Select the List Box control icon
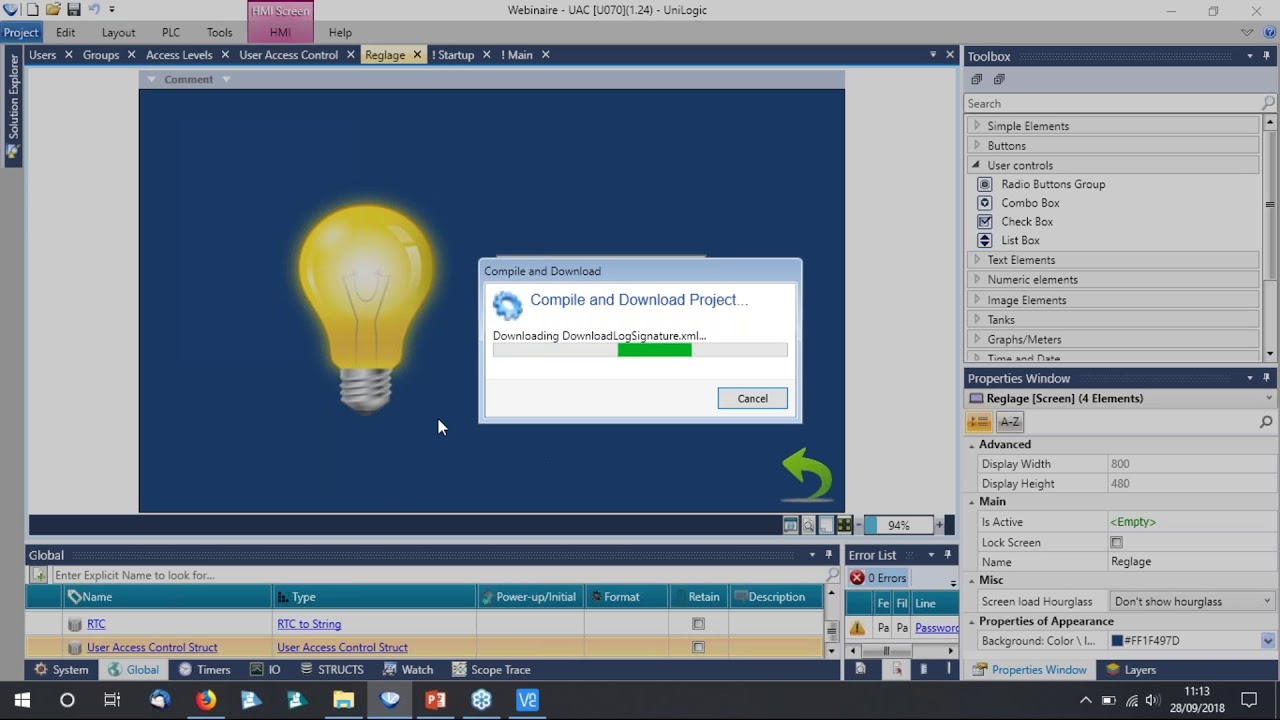 [x=985, y=240]
